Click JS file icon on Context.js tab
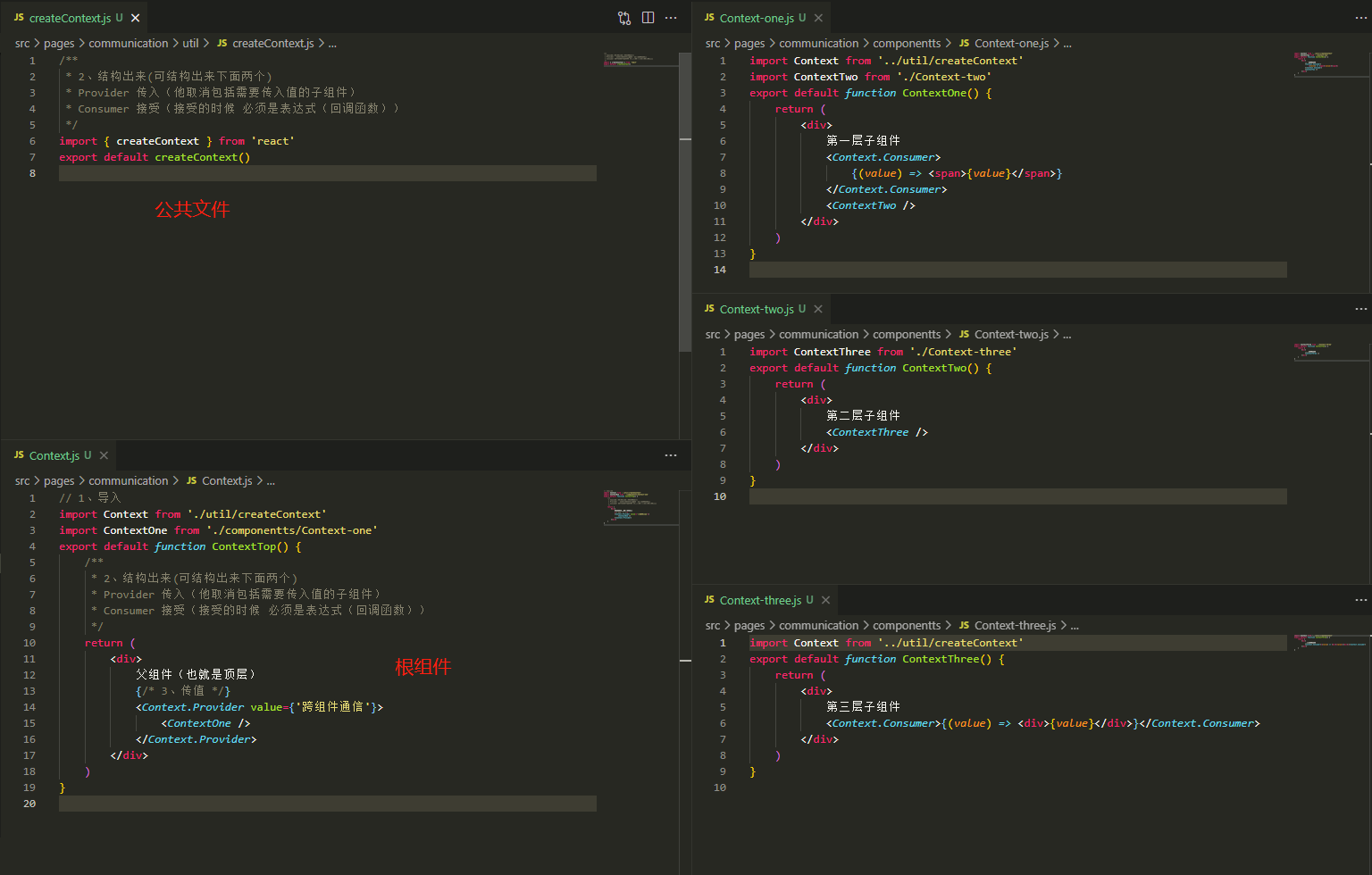Screen dimensions: 1372x875 pos(19,455)
